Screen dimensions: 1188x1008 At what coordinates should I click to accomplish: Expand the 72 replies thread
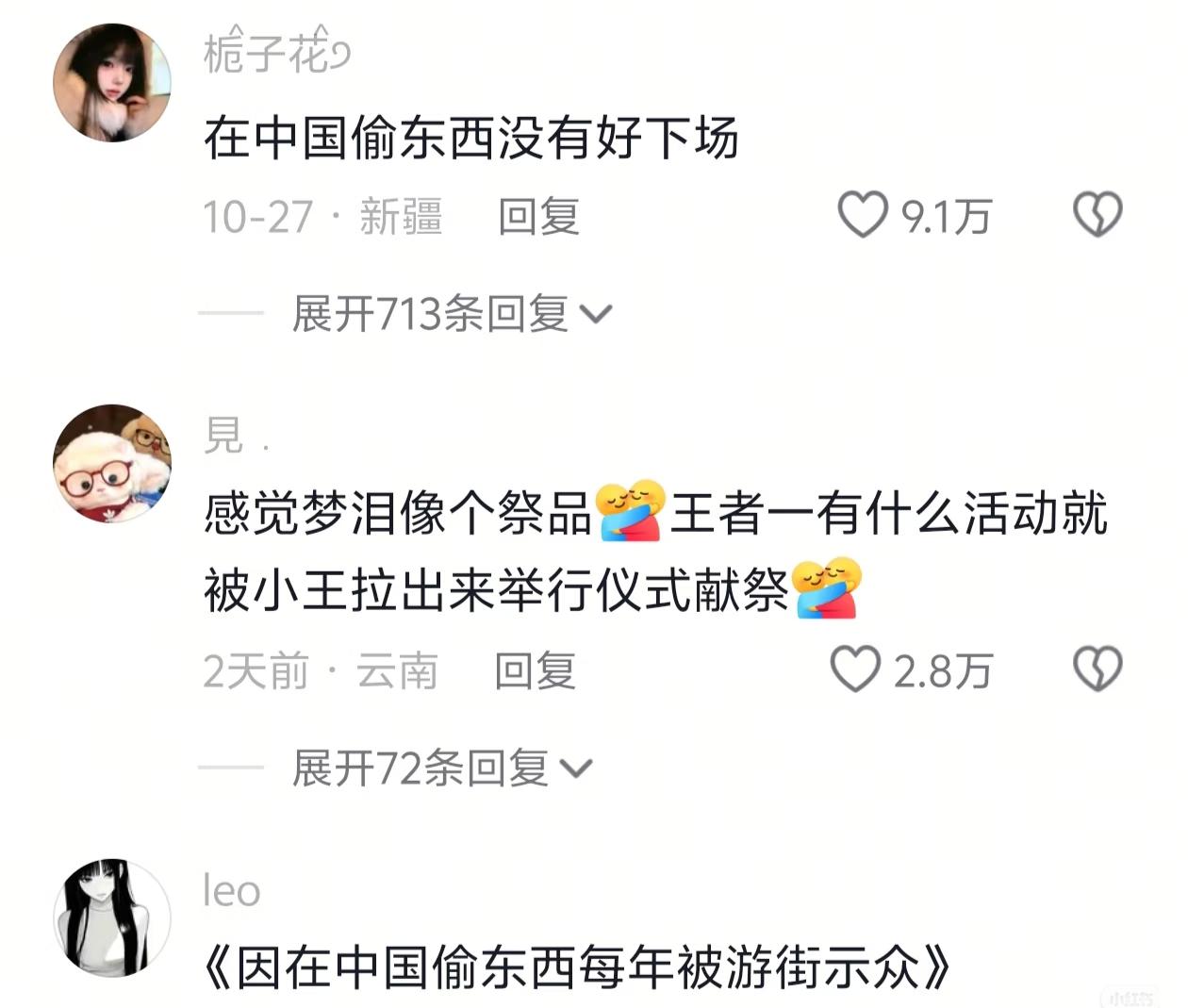pos(442,768)
